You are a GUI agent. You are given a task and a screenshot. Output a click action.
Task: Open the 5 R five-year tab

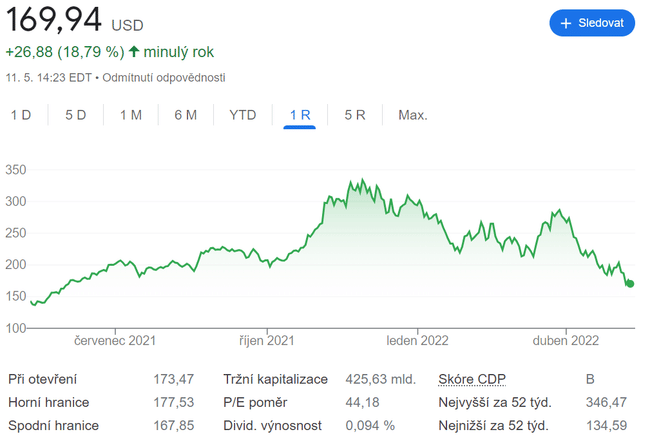coord(355,115)
